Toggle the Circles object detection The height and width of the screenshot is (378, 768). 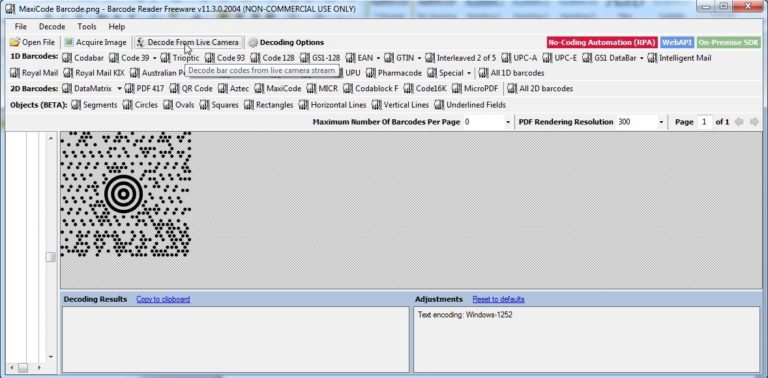click(x=140, y=105)
